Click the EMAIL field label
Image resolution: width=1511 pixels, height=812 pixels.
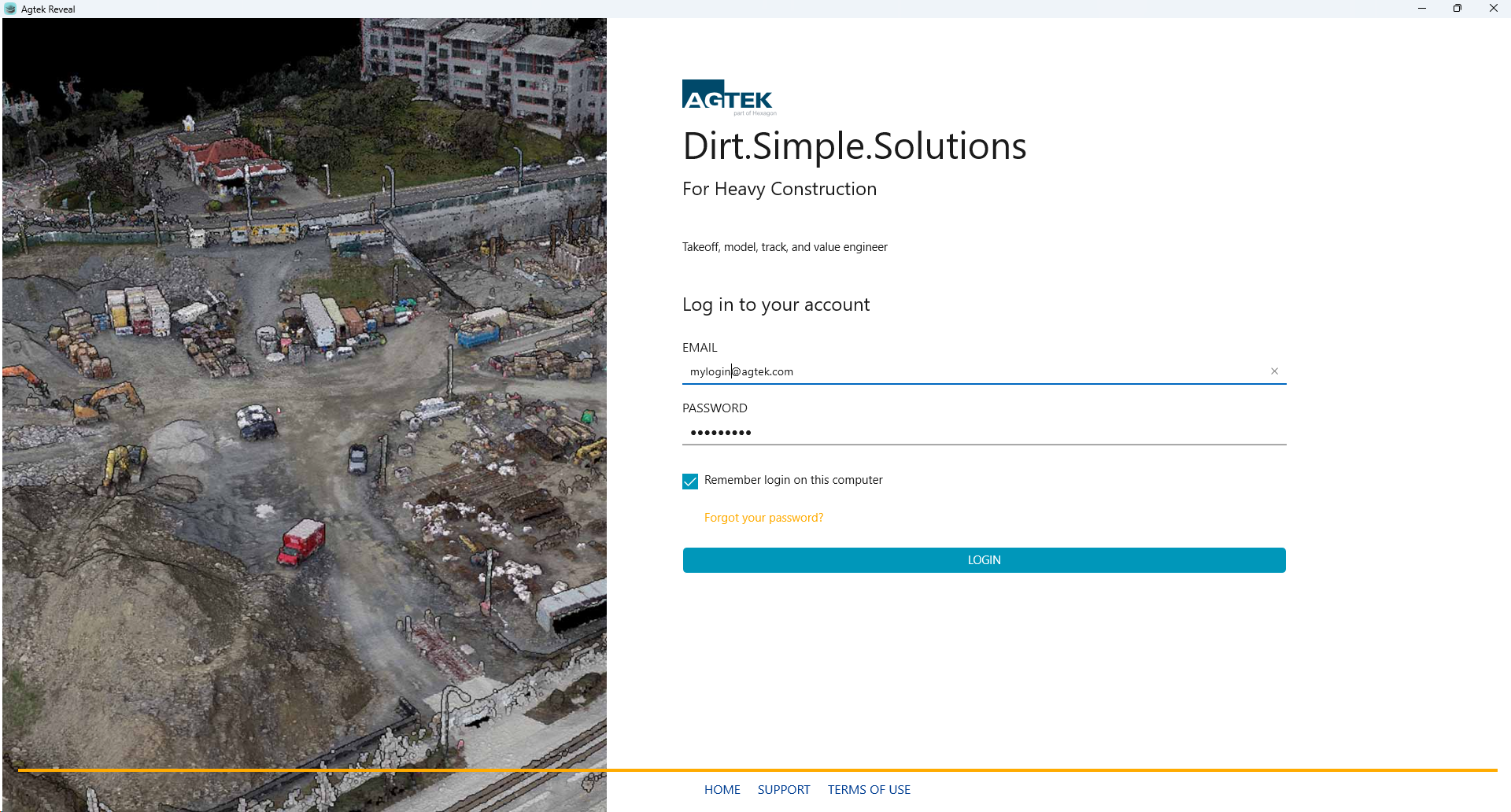click(x=700, y=348)
